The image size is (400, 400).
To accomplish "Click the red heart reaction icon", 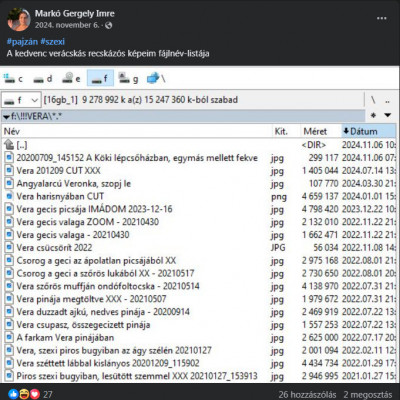I will pyautogui.click(x=35, y=394).
